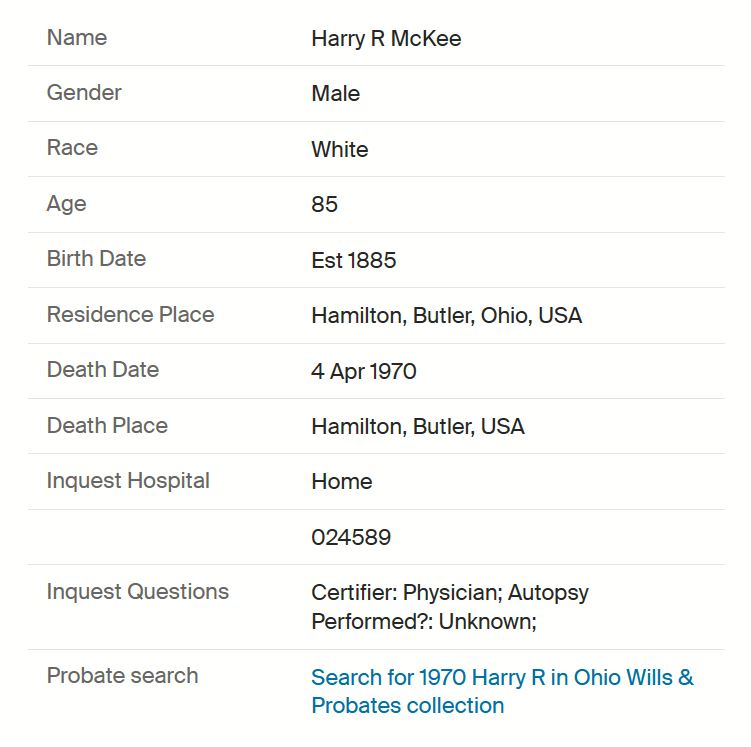Click the Name field label
751x747 pixels.
pos(77,37)
